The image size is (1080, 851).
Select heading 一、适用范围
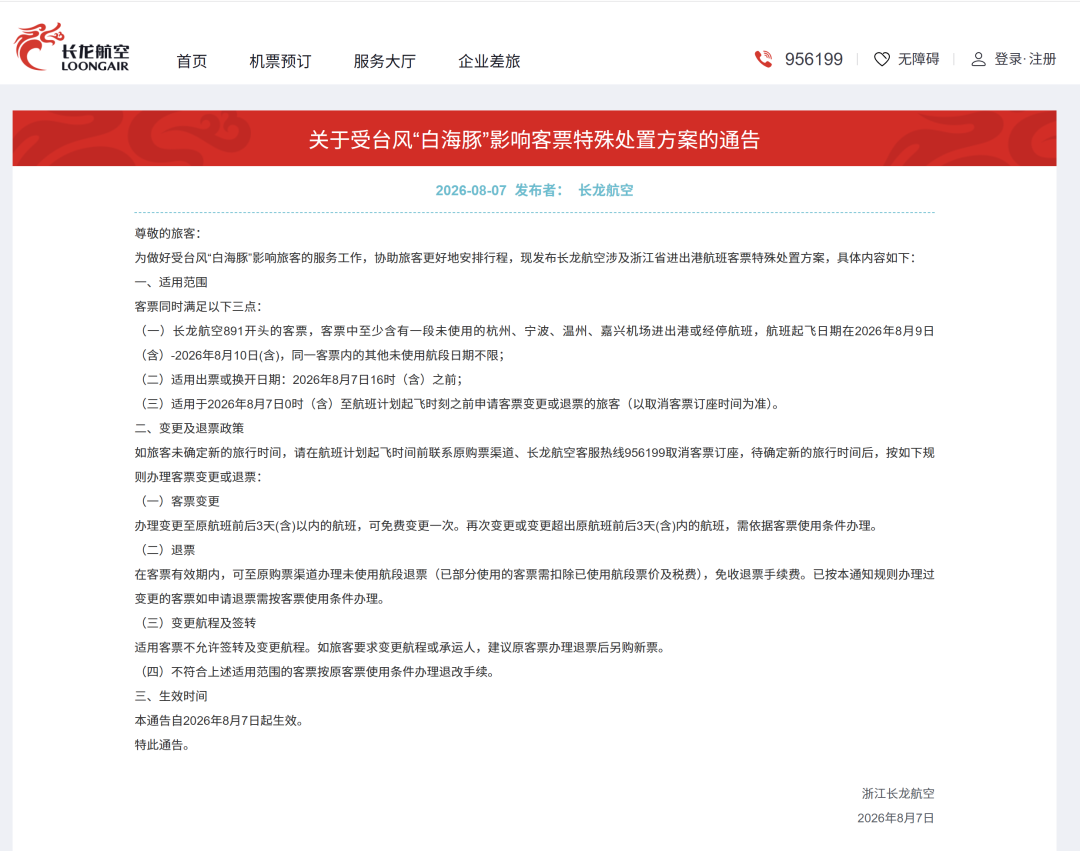click(171, 282)
